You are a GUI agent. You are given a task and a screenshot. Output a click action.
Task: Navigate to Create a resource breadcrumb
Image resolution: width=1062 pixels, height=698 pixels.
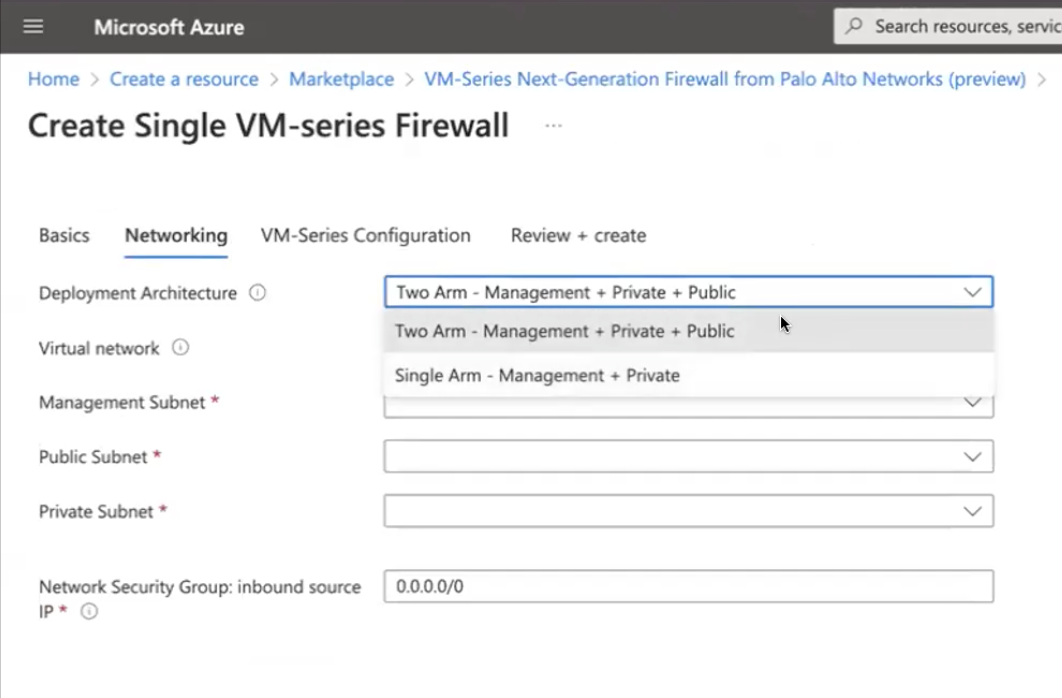[184, 79]
